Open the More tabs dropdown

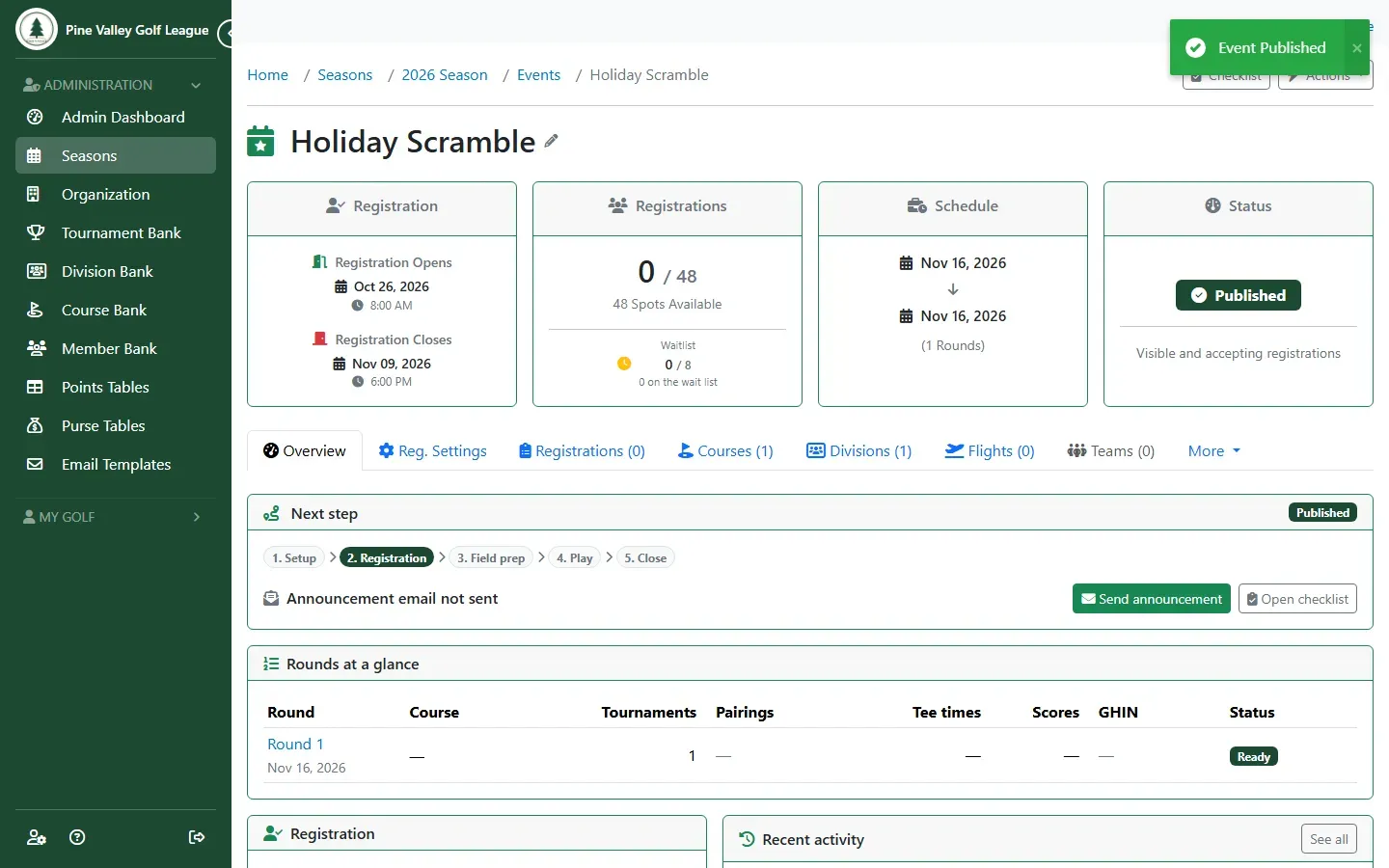click(x=1214, y=450)
